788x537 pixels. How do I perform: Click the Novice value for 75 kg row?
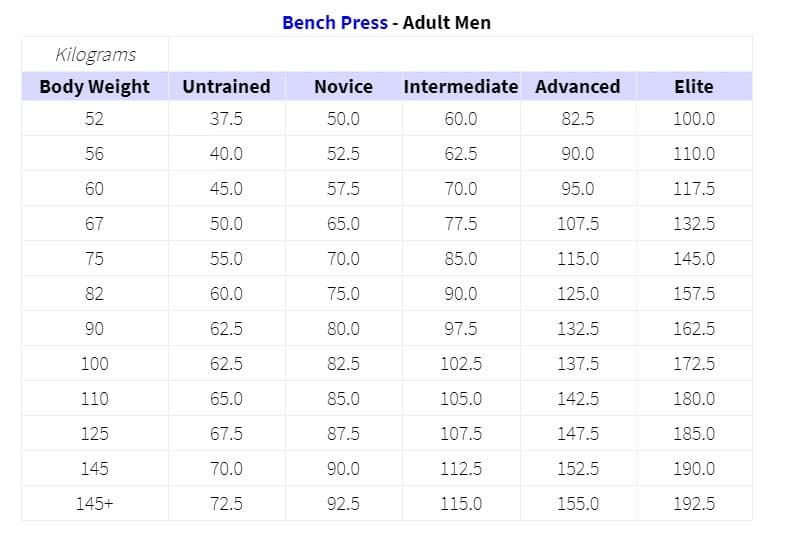[343, 258]
